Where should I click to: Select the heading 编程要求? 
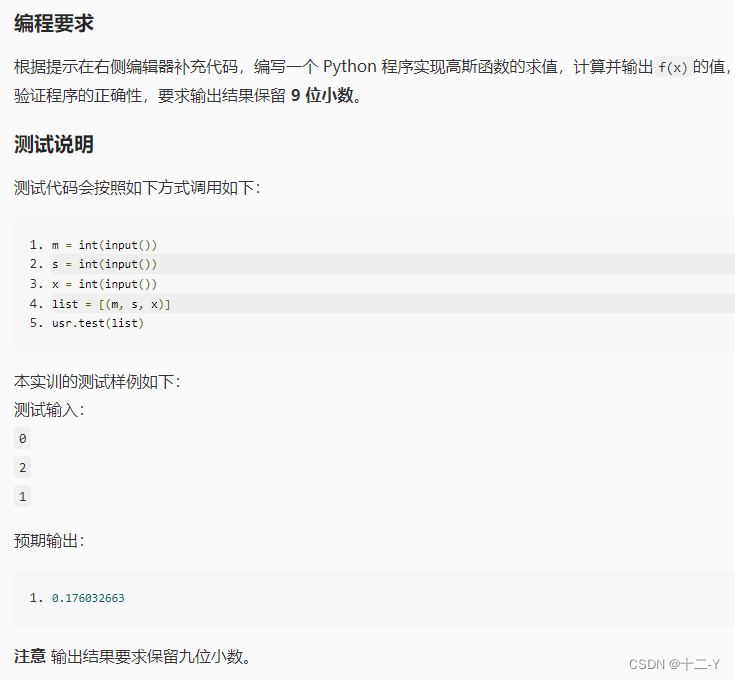pyautogui.click(x=54, y=23)
